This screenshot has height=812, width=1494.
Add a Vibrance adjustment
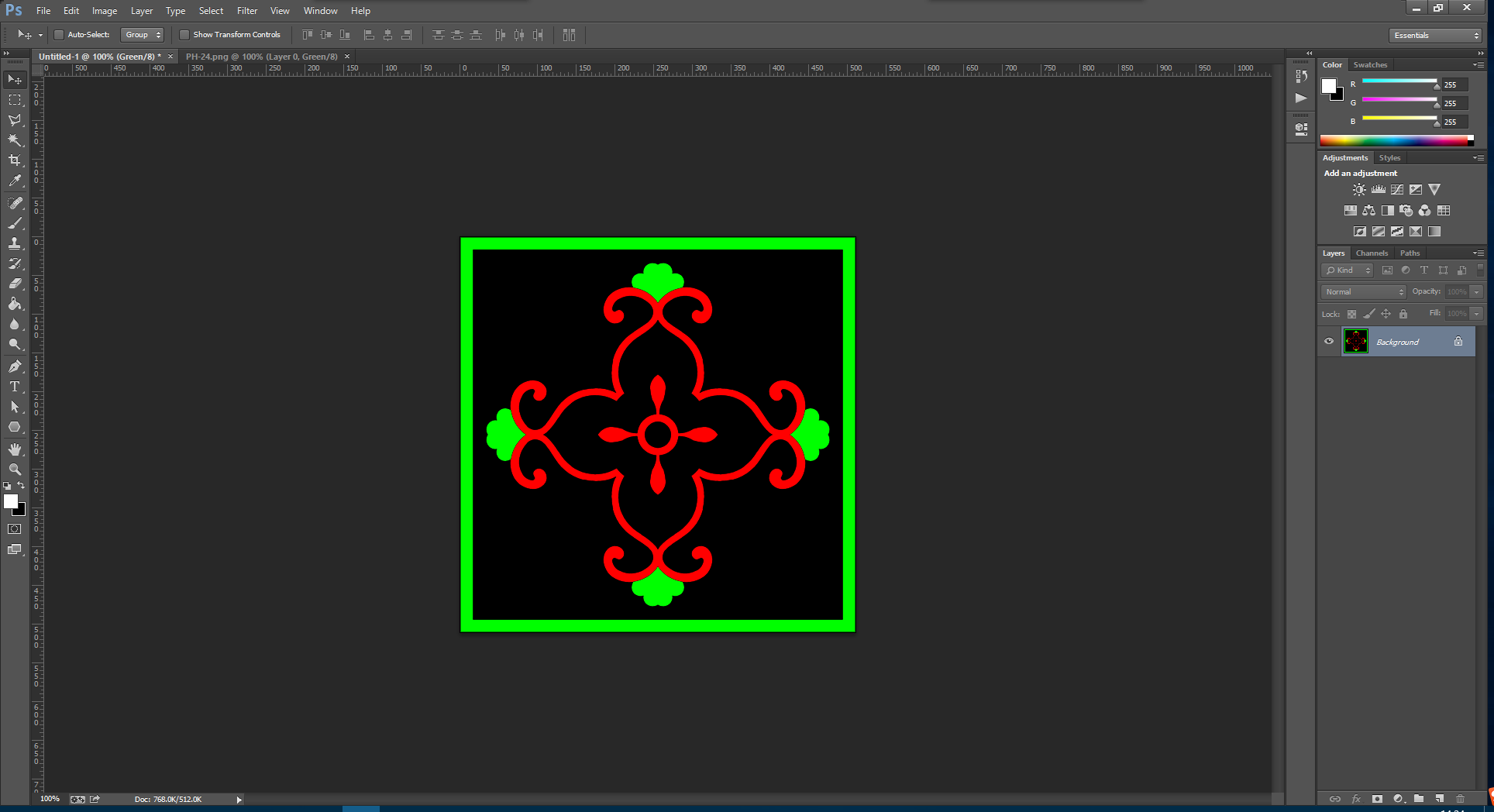pos(1434,189)
